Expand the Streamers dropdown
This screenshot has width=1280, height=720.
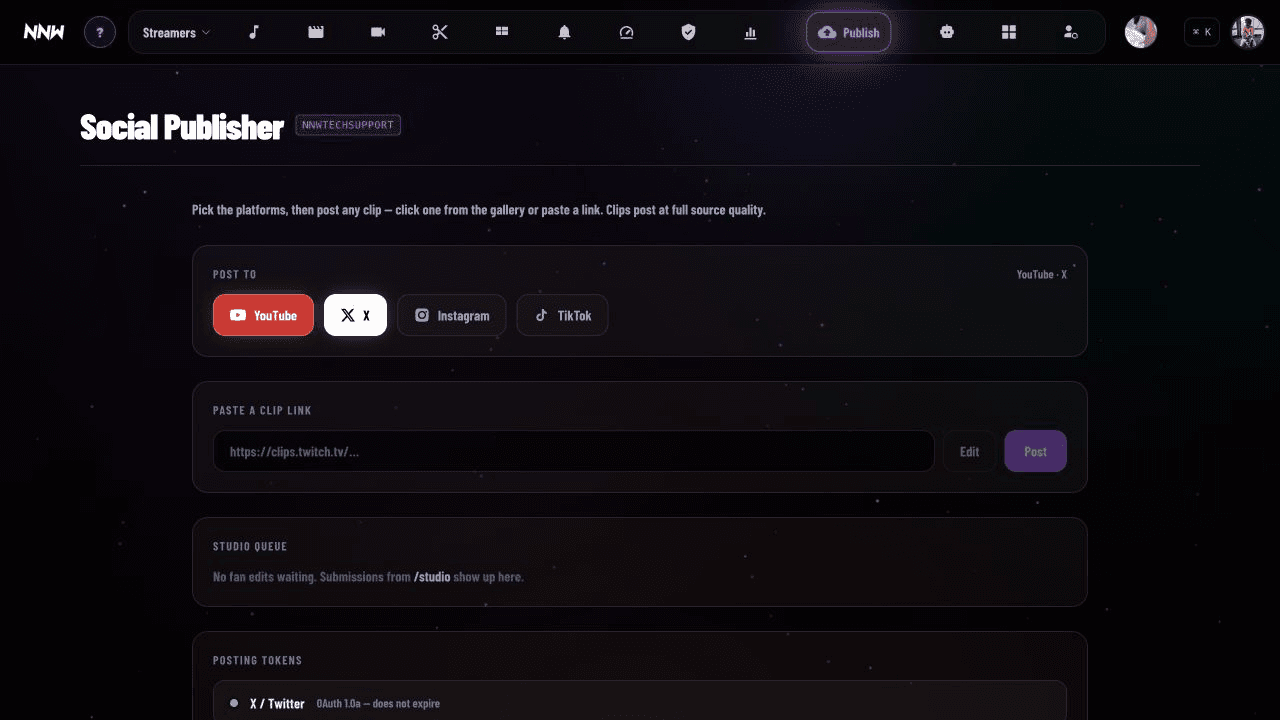tap(177, 33)
